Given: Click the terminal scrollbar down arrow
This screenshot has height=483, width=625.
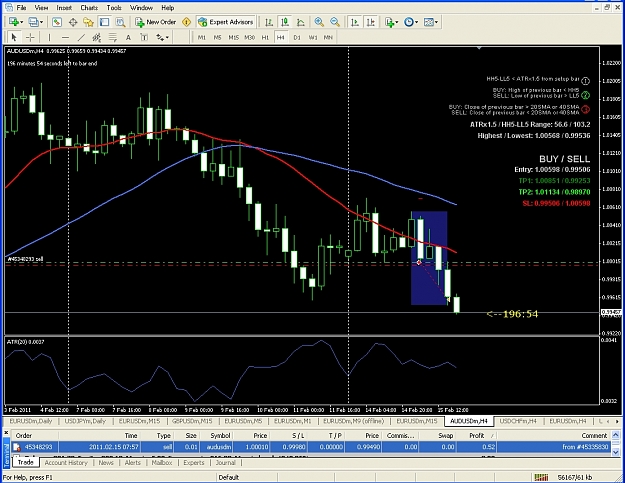Looking at the screenshot, I should click(x=615, y=452).
